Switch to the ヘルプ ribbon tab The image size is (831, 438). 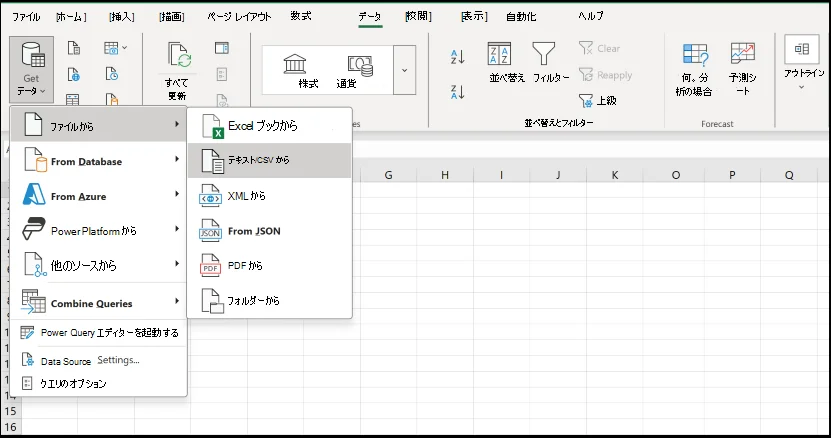(x=591, y=16)
